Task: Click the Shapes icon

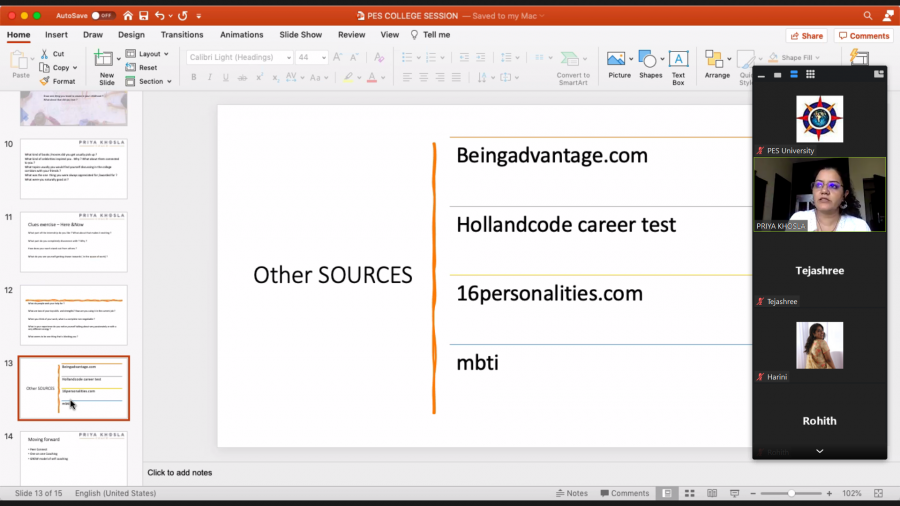Action: pos(650,66)
